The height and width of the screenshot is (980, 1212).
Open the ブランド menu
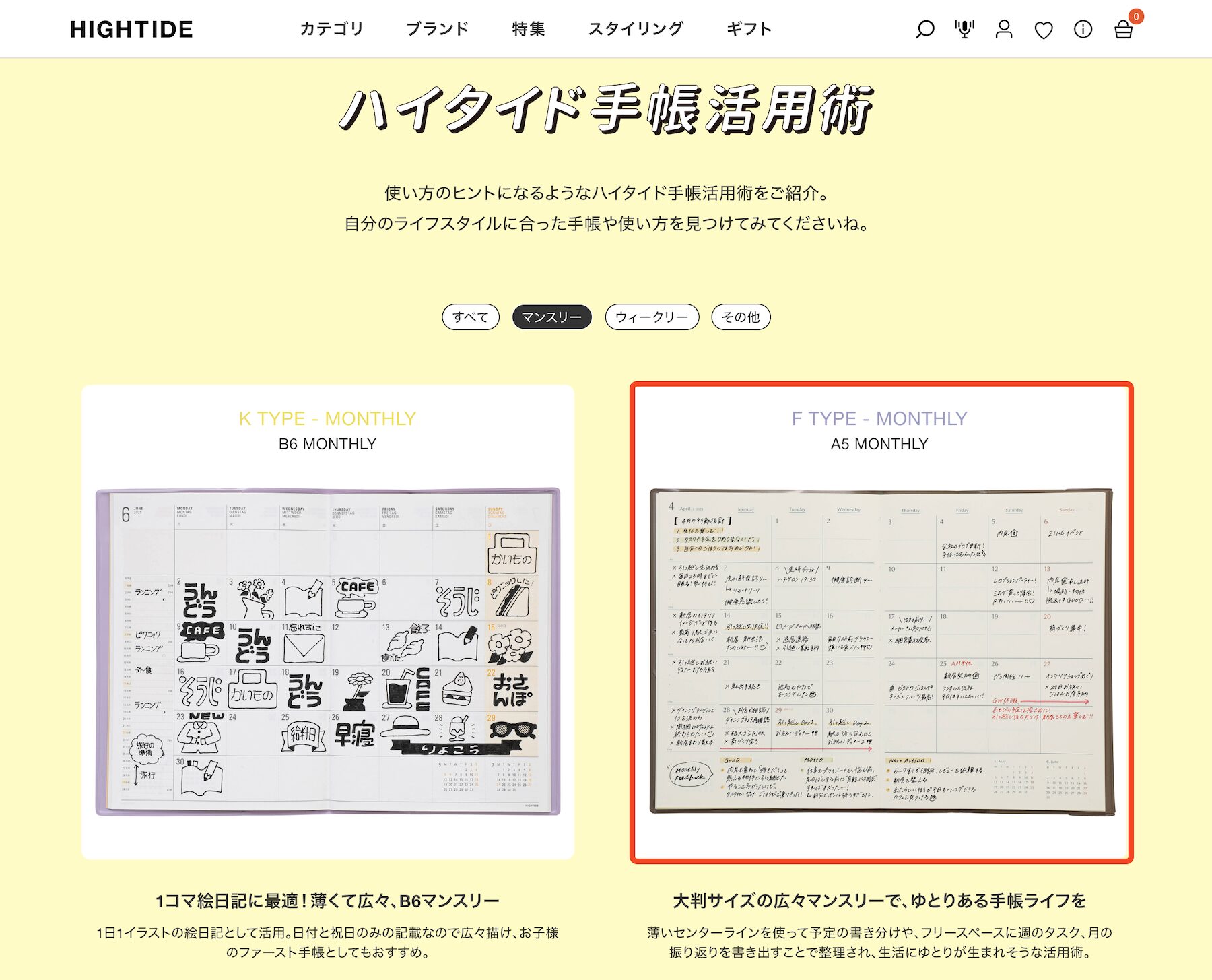(437, 29)
